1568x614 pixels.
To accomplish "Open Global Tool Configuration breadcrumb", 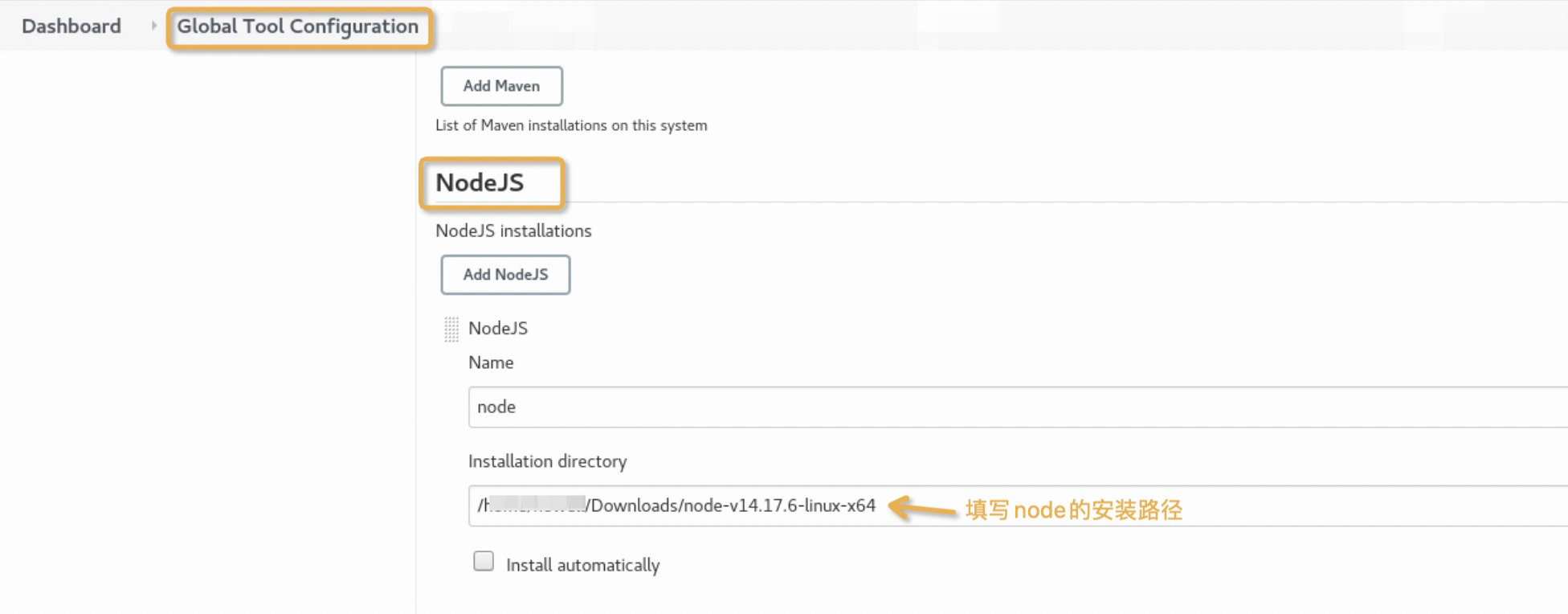I will point(297,27).
